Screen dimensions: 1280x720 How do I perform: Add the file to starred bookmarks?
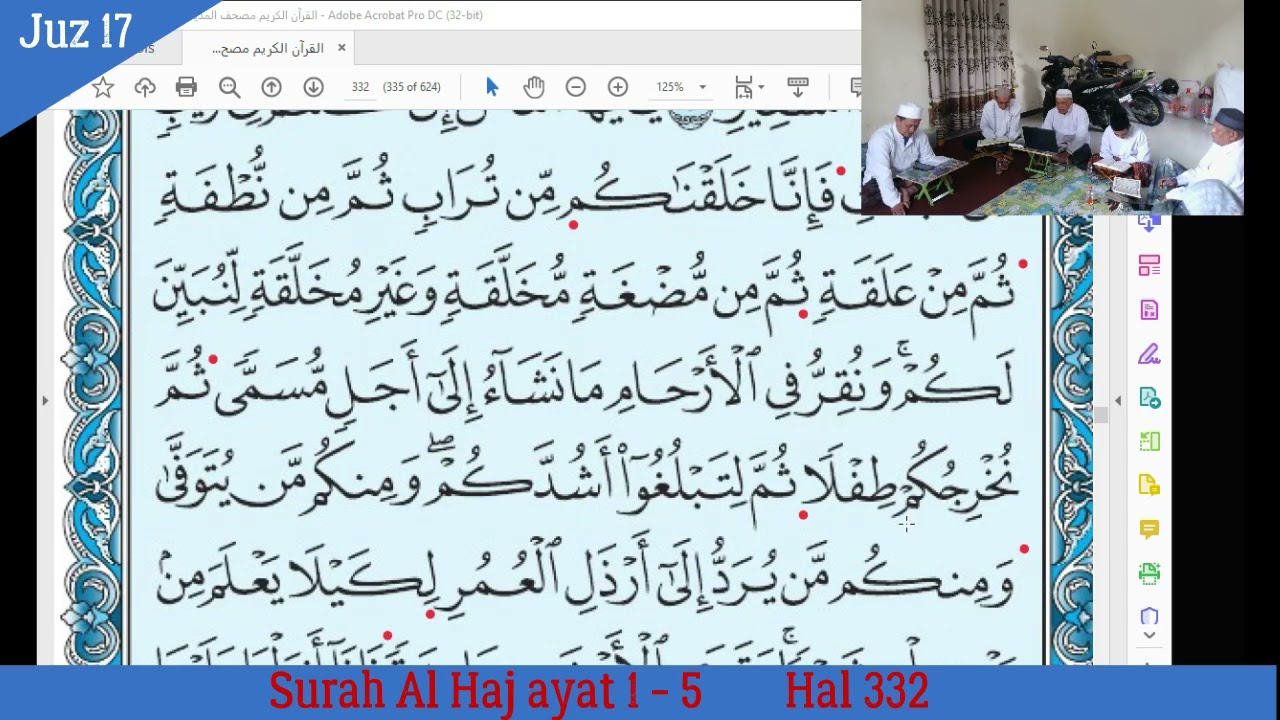click(x=102, y=88)
